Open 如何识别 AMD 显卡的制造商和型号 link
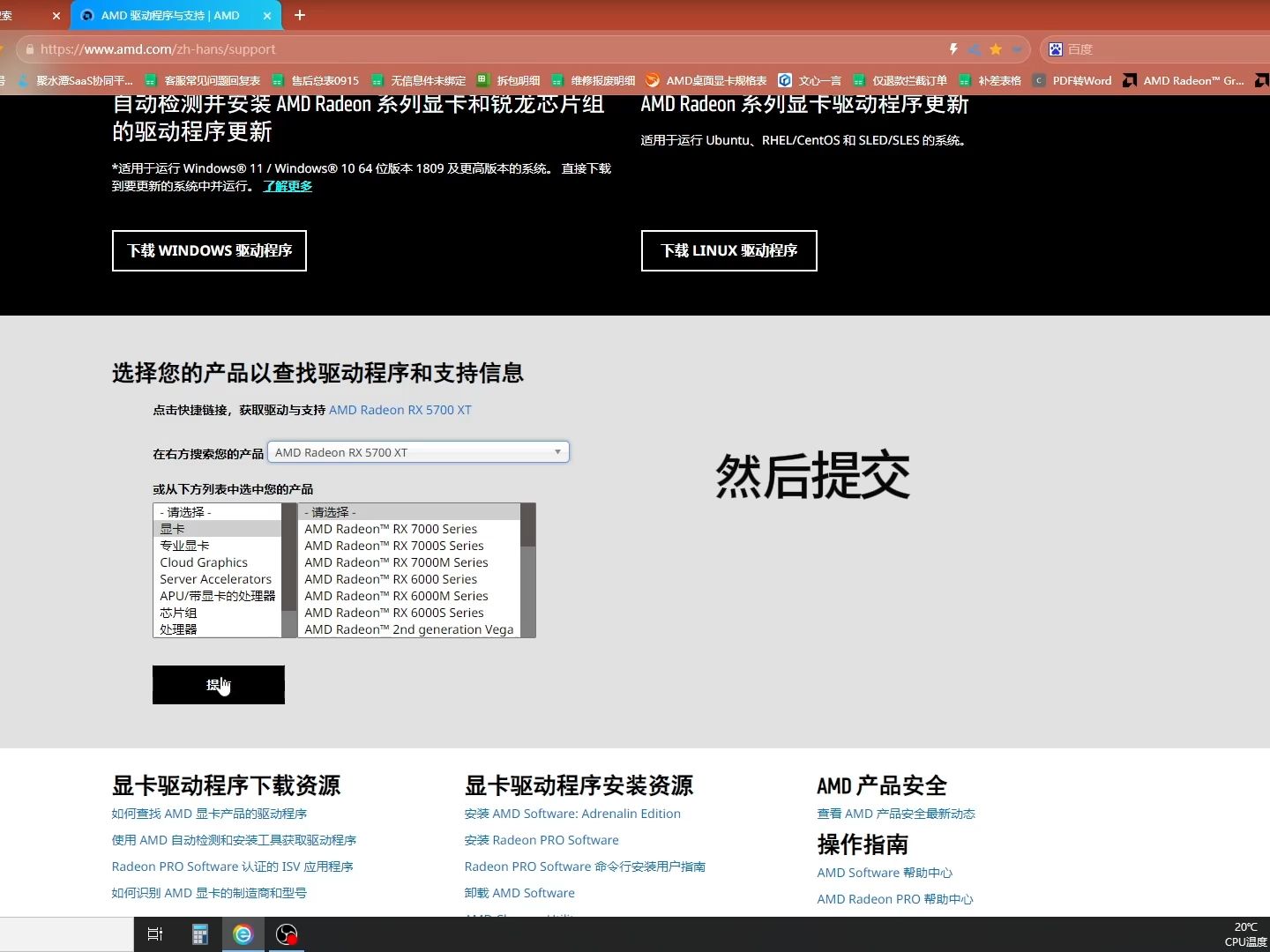 click(x=209, y=893)
